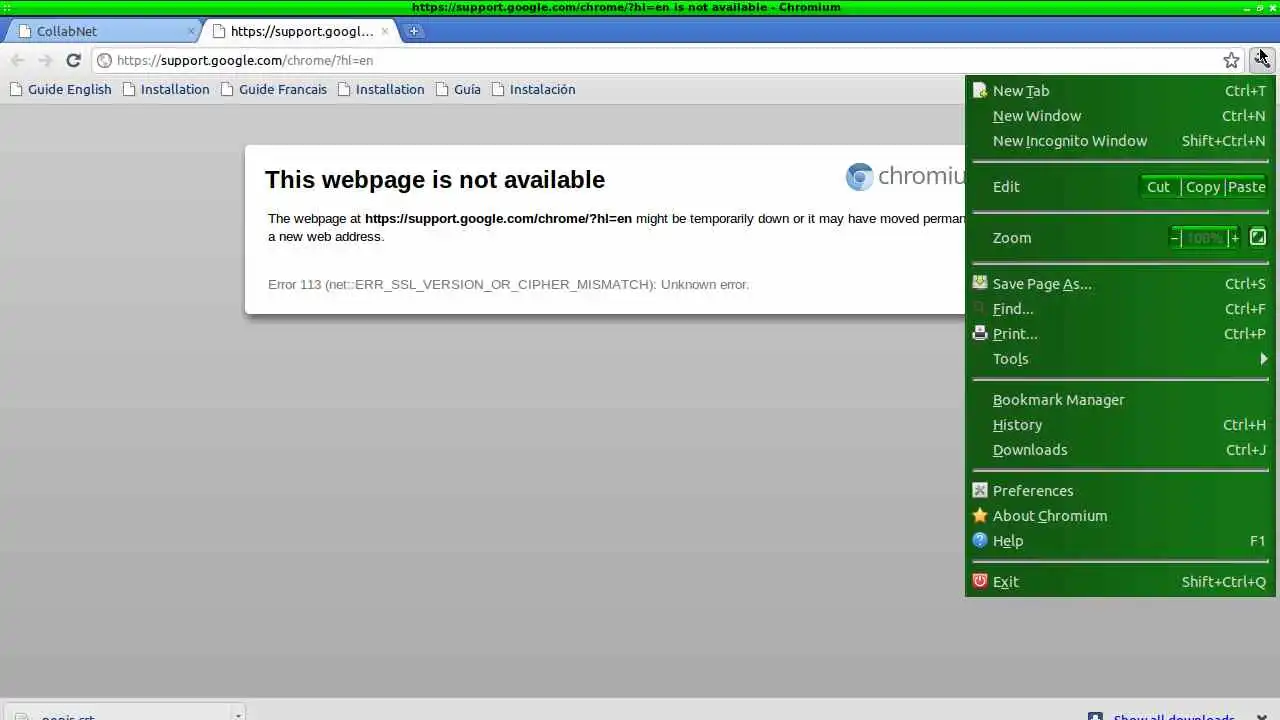This screenshot has width=1280, height=720.
Task: Click the New Tab page icon in menu
Action: tap(980, 90)
